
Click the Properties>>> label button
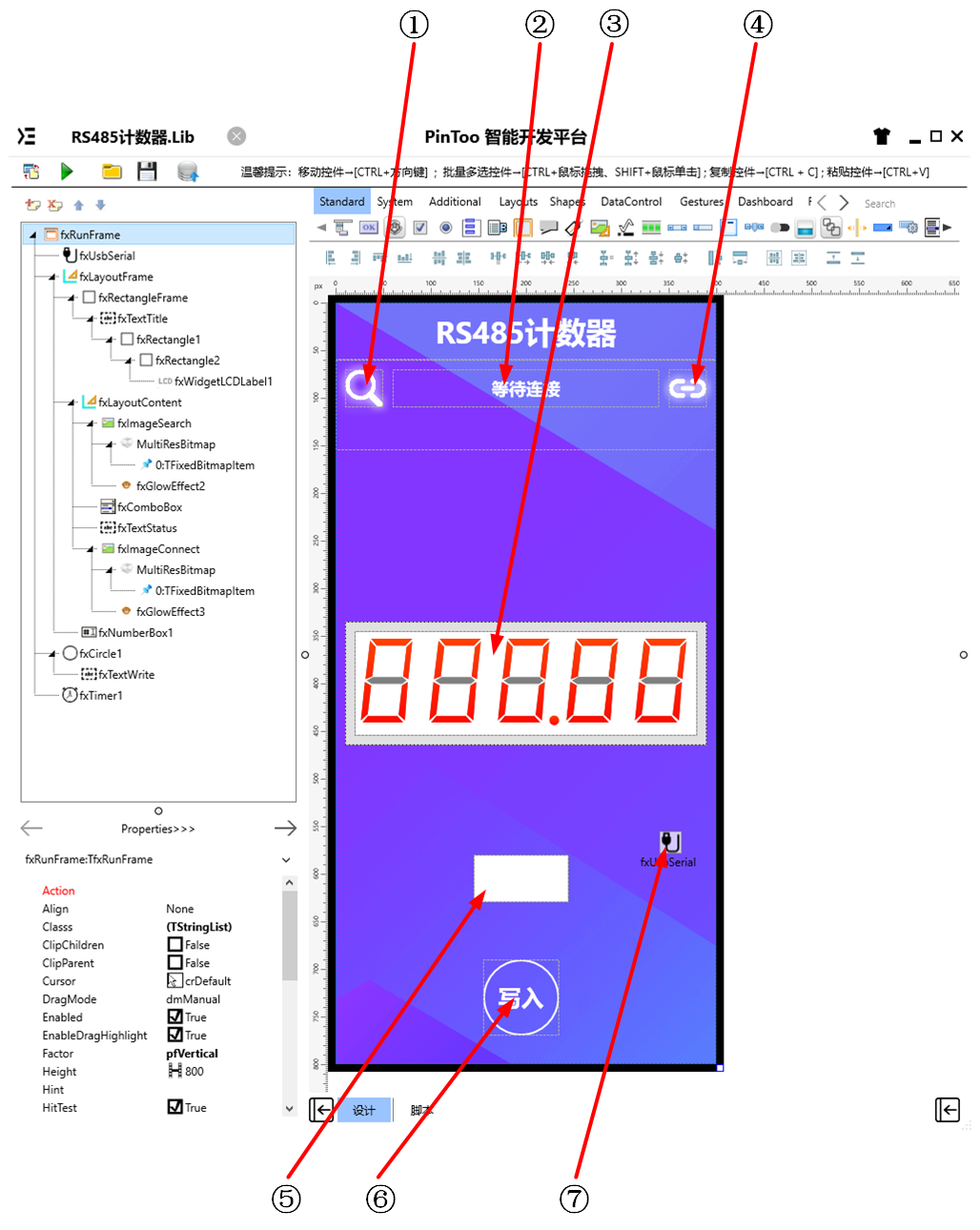coord(158,830)
